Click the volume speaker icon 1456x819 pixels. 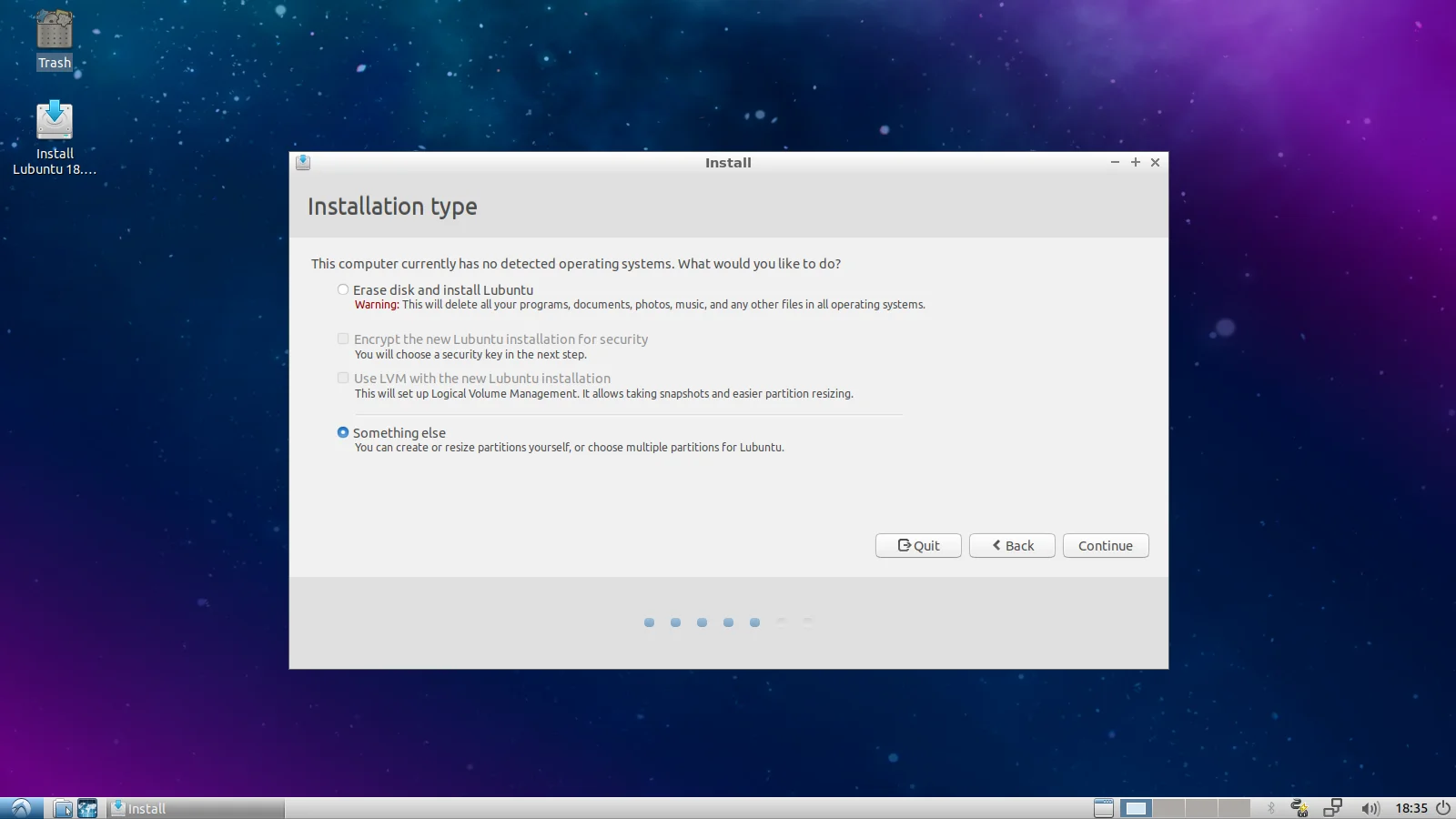coord(1370,808)
